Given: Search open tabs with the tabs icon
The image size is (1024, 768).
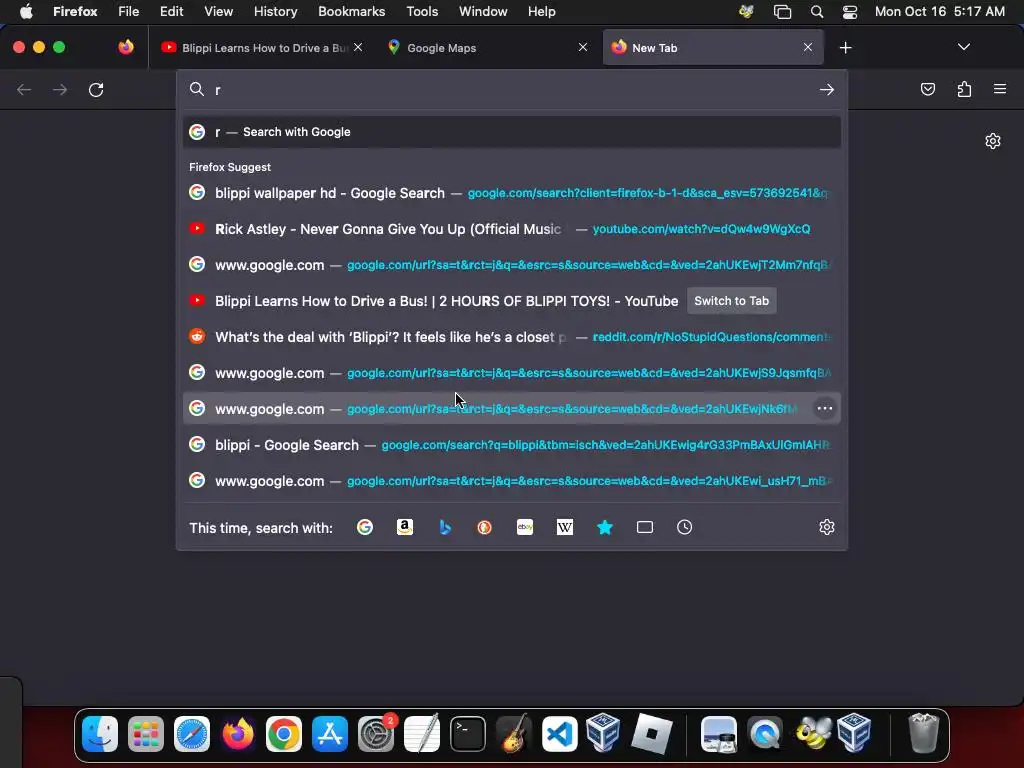Looking at the screenshot, I should tap(645, 527).
